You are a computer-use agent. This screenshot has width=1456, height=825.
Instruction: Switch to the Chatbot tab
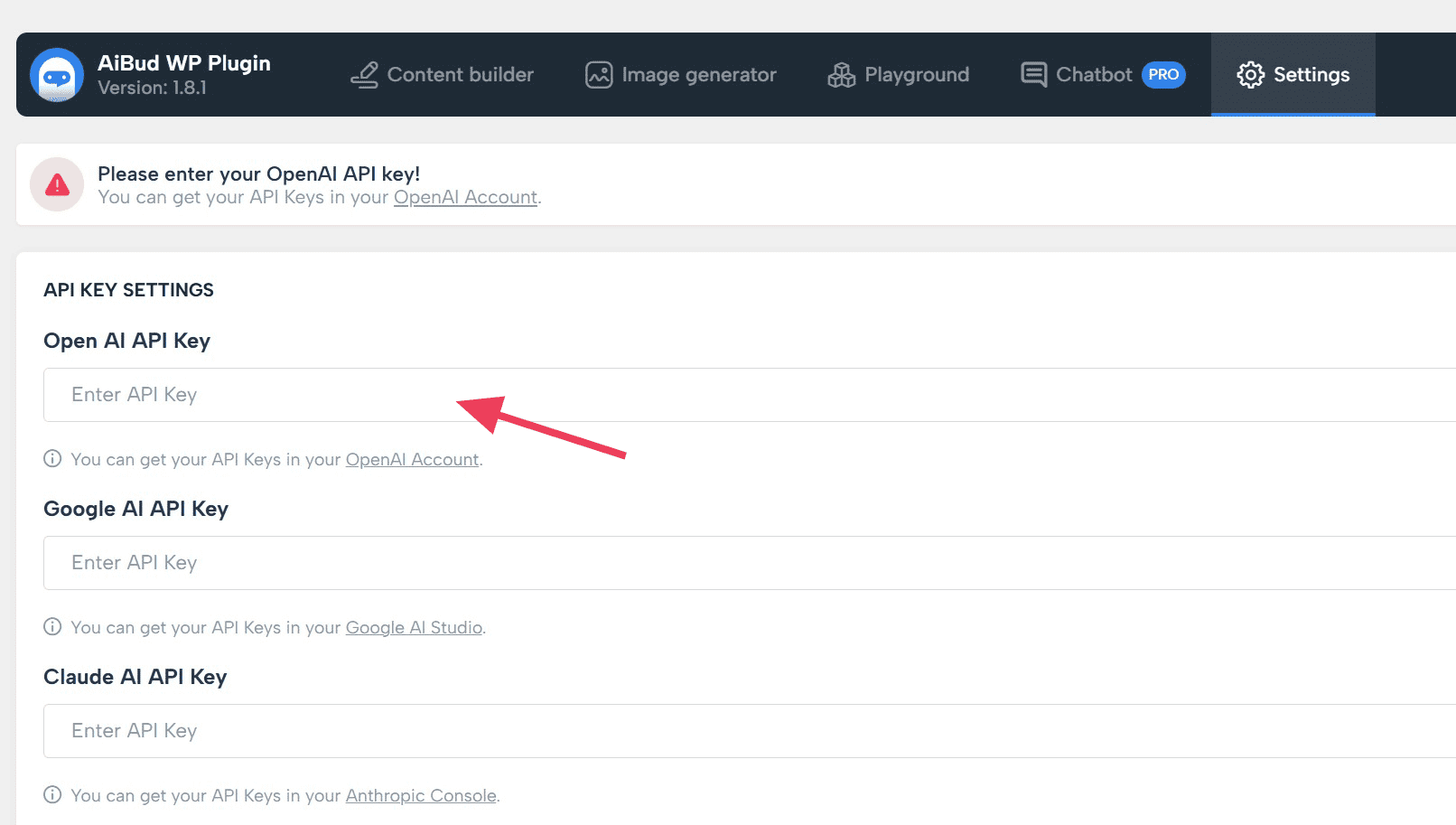pyautogui.click(x=1094, y=75)
